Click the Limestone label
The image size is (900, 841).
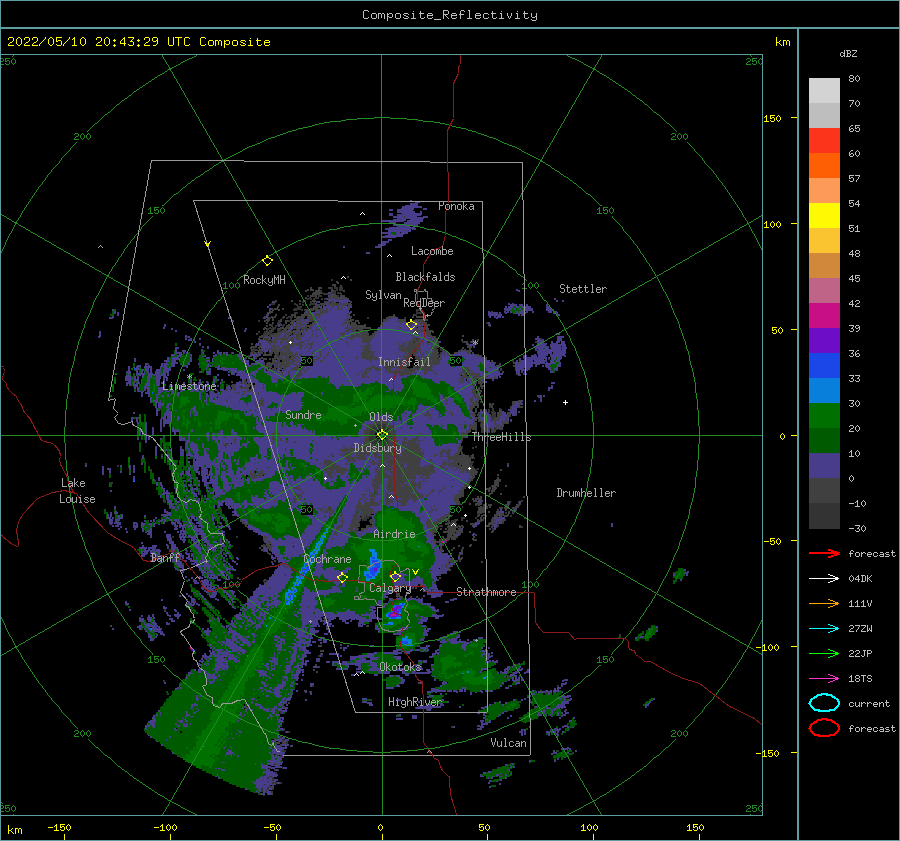(189, 386)
